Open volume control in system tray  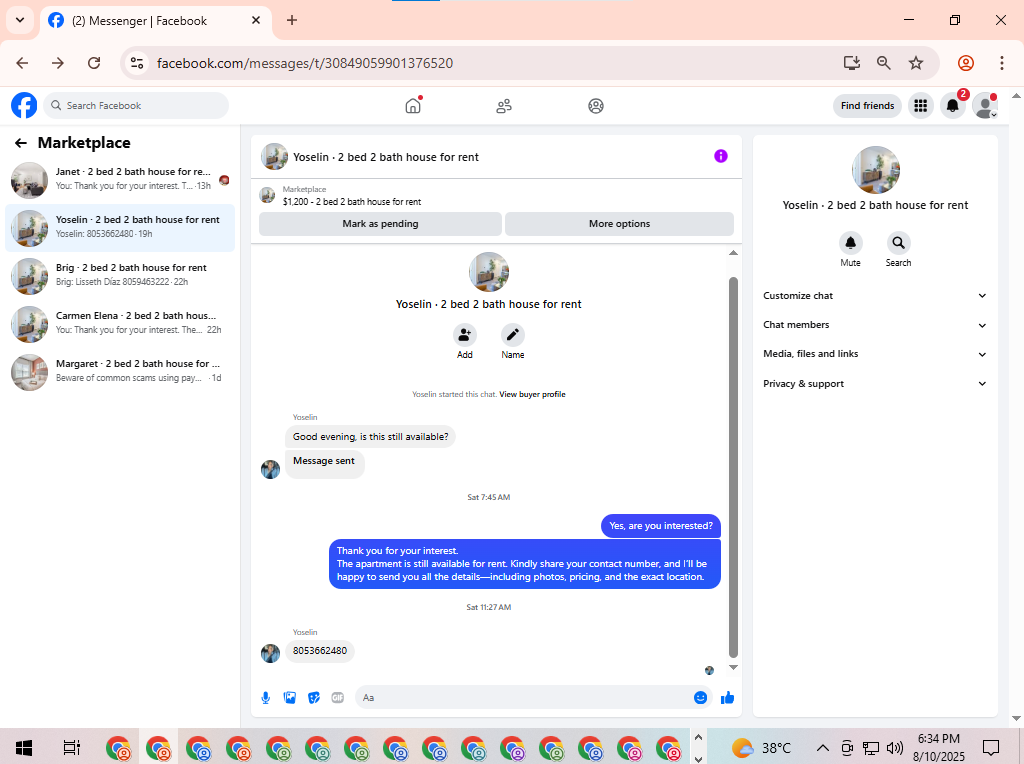coord(895,748)
